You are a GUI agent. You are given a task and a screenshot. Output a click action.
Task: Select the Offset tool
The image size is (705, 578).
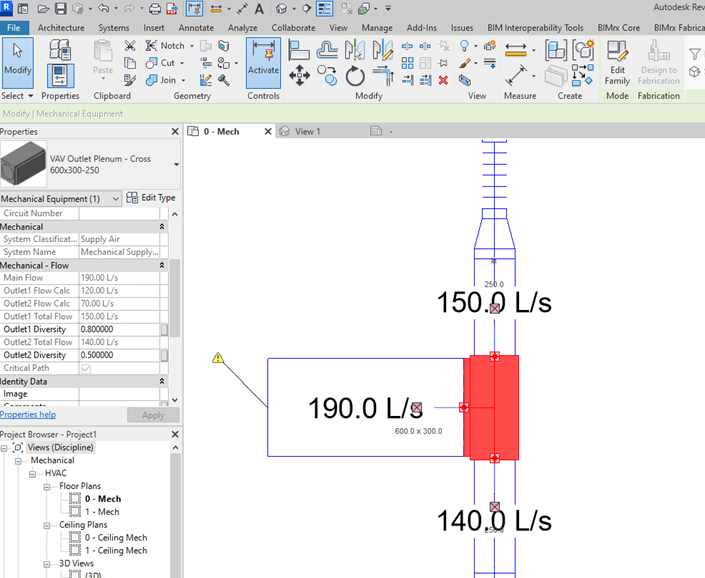coord(327,50)
